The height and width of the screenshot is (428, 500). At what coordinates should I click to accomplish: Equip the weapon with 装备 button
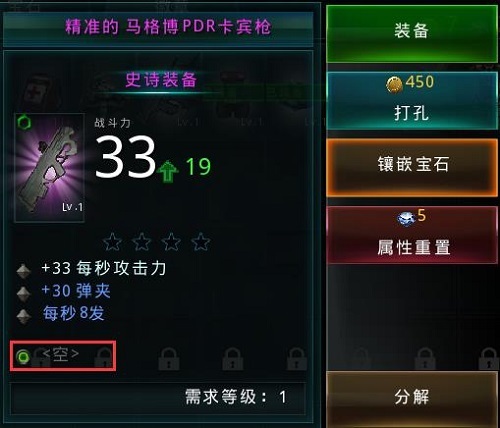pos(412,34)
